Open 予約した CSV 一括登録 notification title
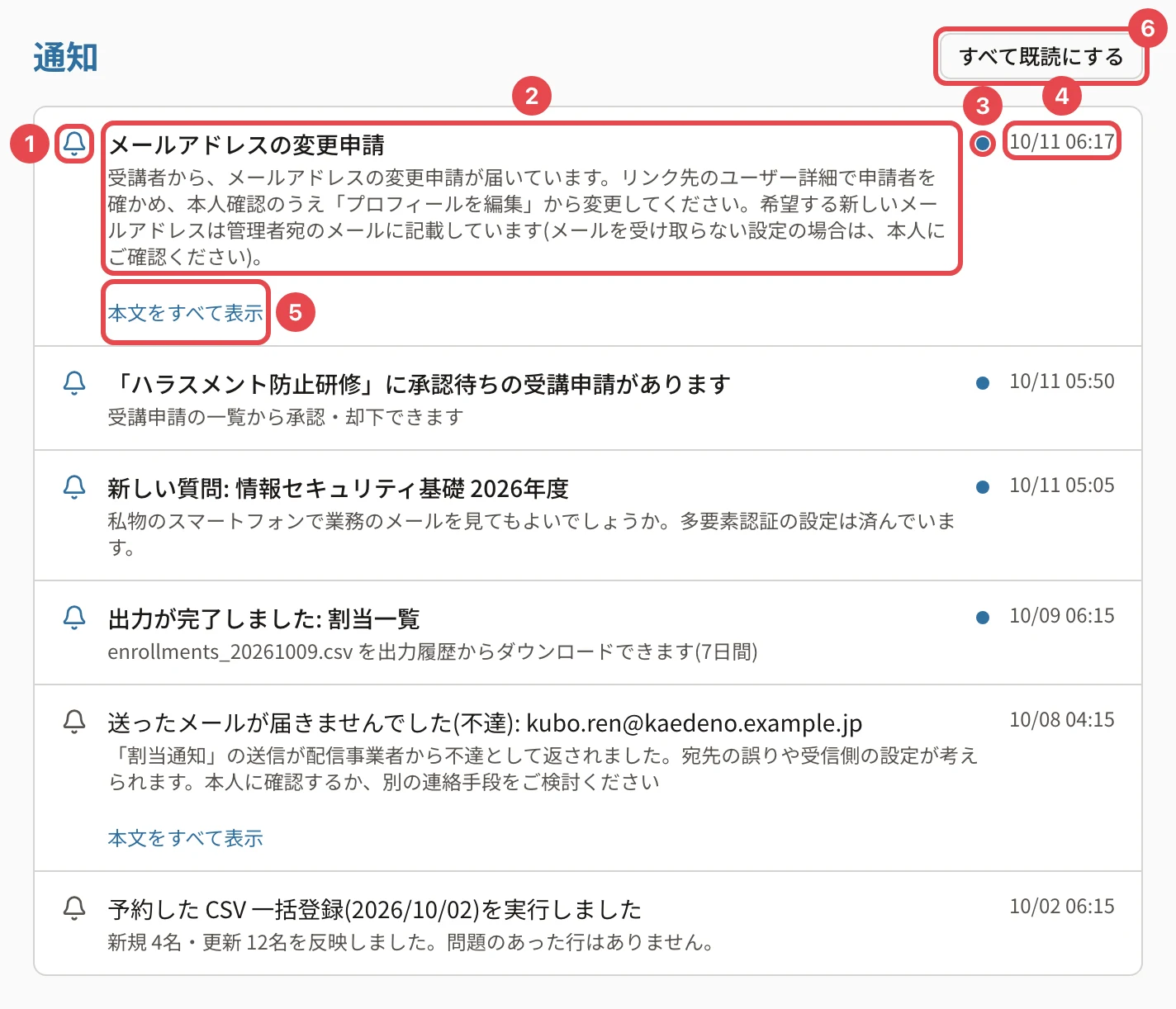The image size is (1176, 1009). coord(375,910)
